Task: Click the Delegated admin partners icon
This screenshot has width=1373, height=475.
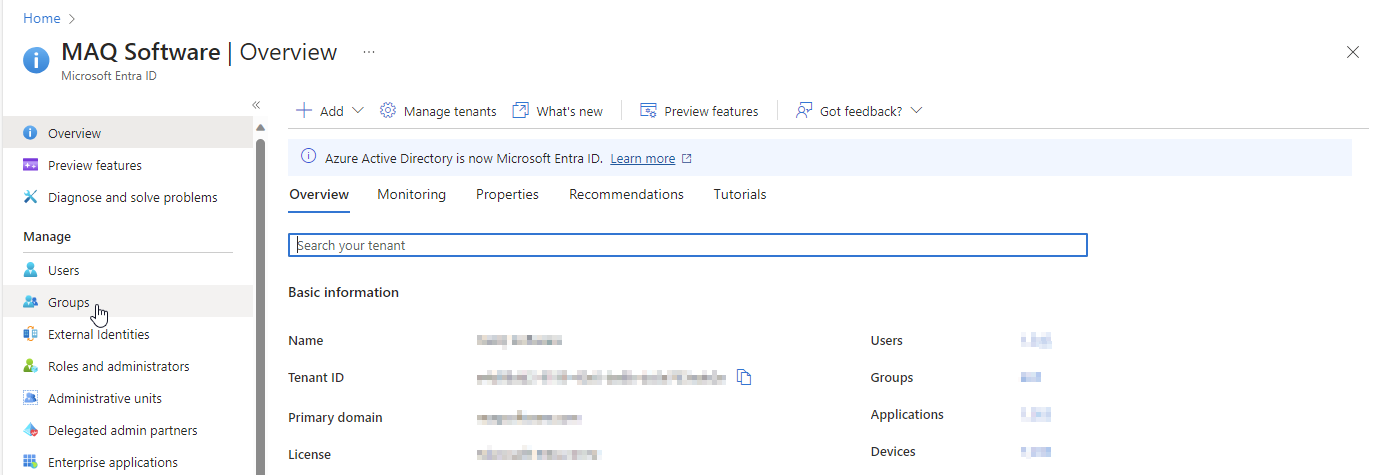Action: 30,430
